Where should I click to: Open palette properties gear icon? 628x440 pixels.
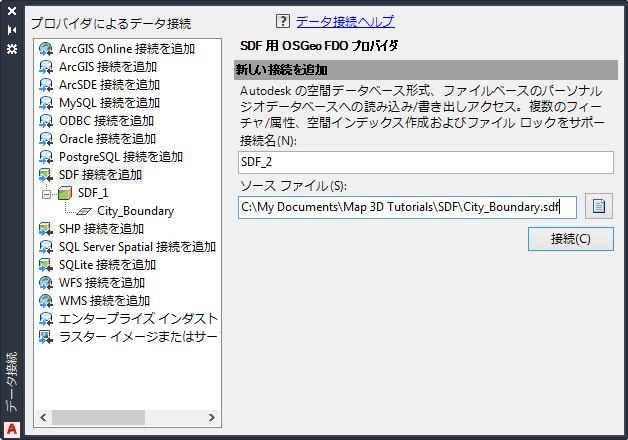[x=12, y=49]
